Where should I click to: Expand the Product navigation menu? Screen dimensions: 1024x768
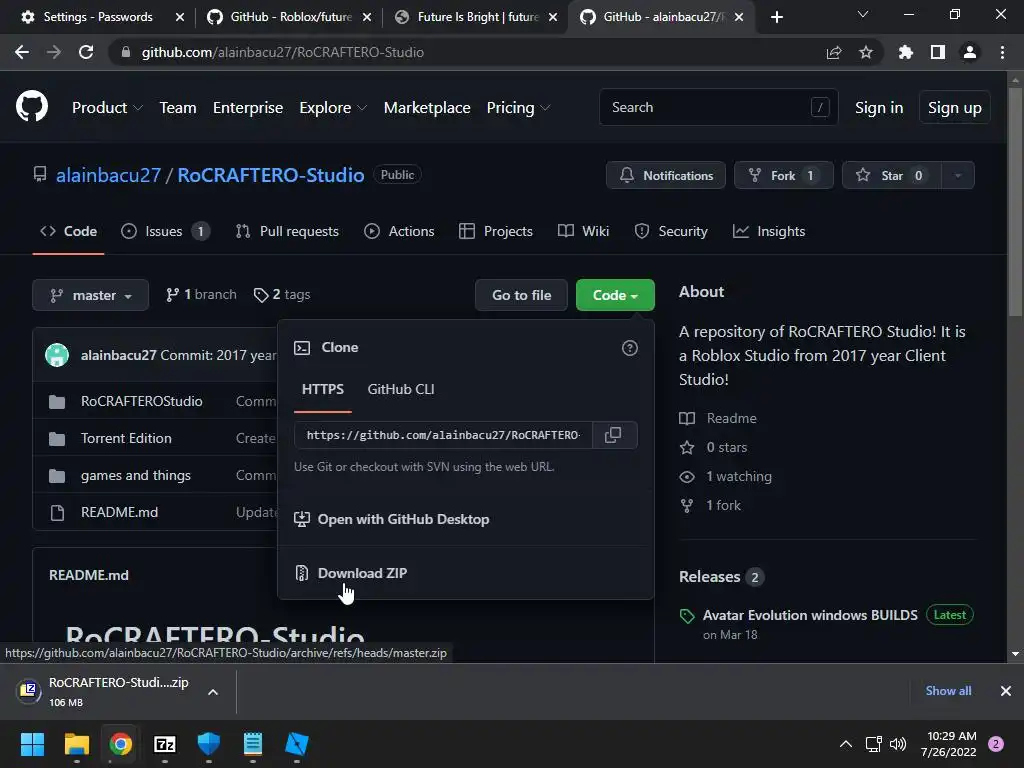click(x=107, y=108)
